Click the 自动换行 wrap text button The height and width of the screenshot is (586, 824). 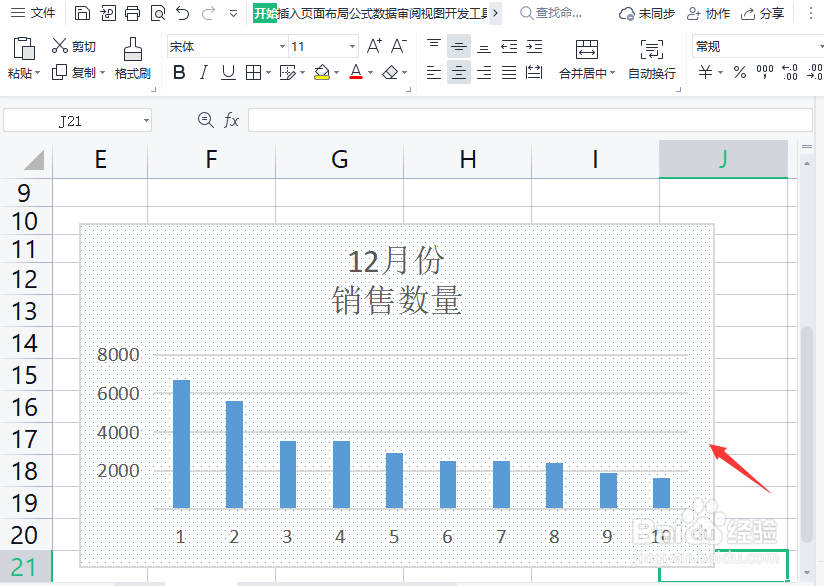(x=652, y=59)
